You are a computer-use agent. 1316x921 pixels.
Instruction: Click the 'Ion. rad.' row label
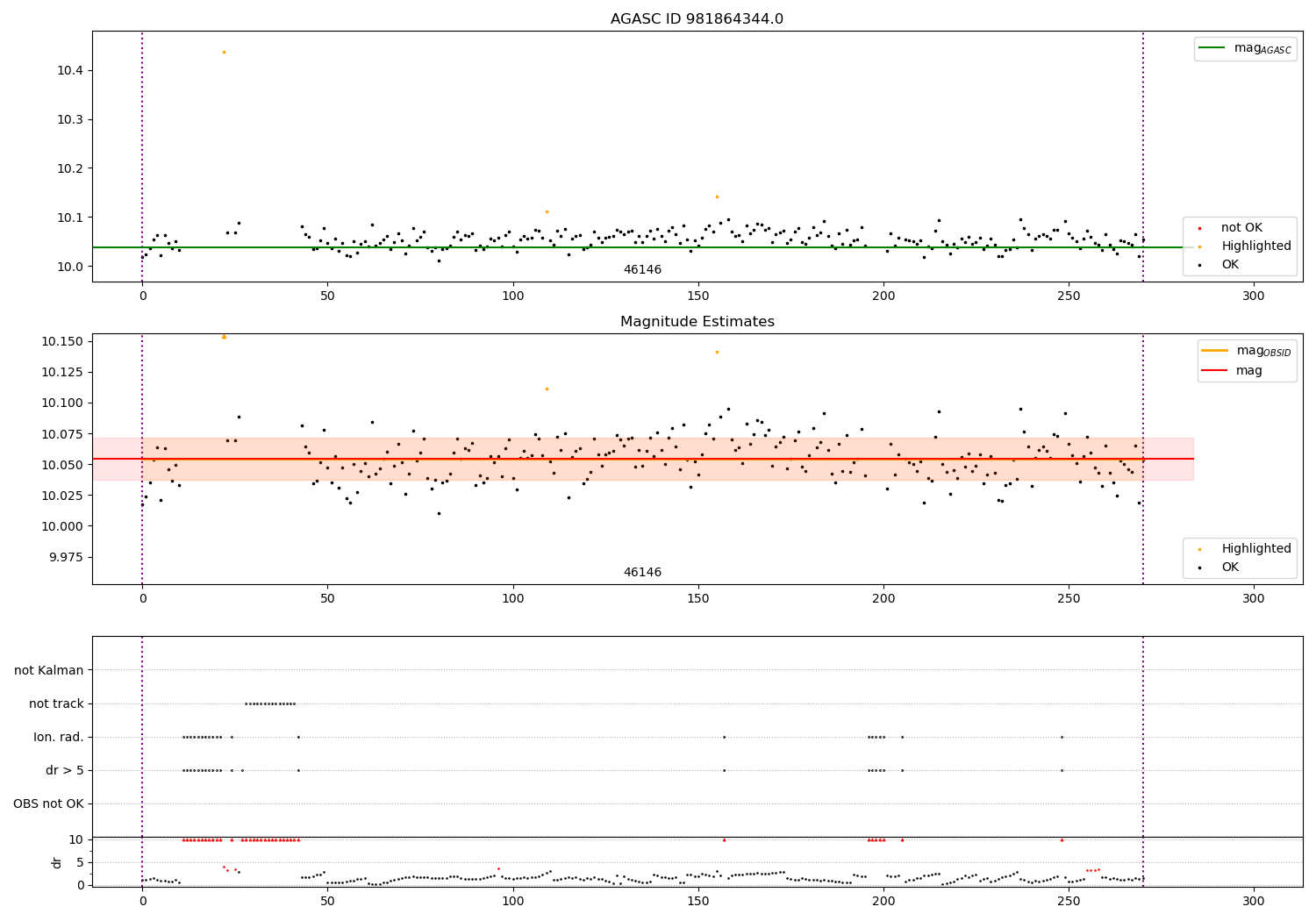[59, 738]
